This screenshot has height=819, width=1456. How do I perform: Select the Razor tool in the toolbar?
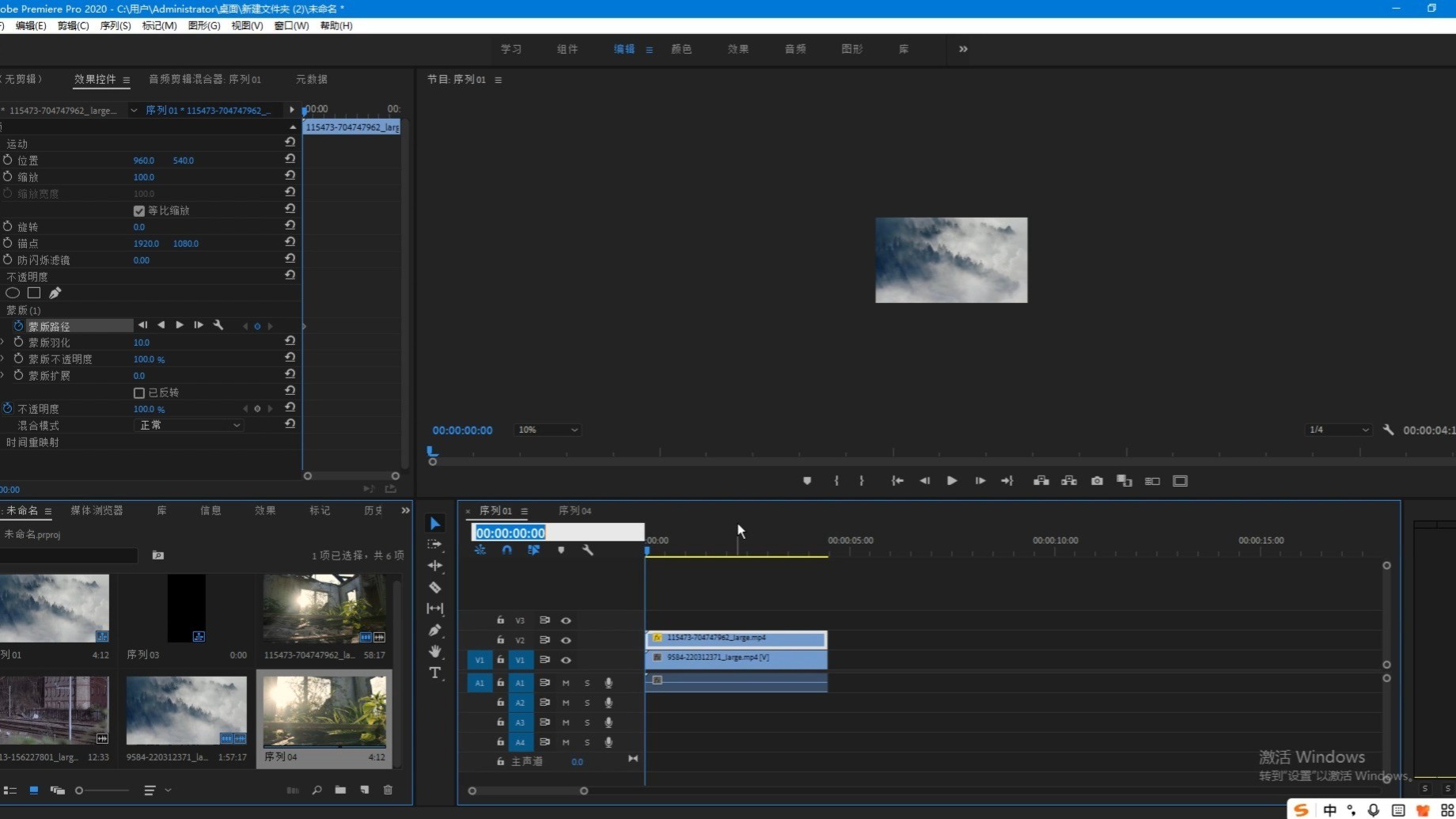[434, 587]
